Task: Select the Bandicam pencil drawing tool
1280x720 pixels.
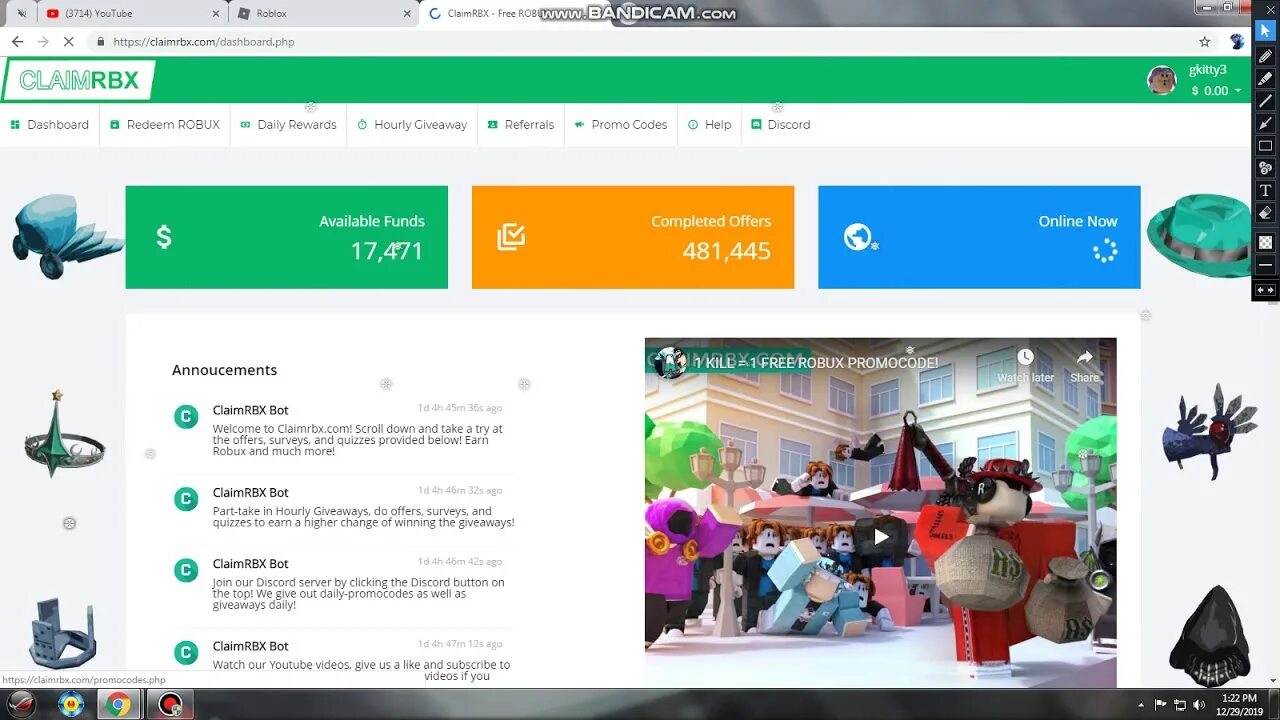Action: pyautogui.click(x=1265, y=56)
